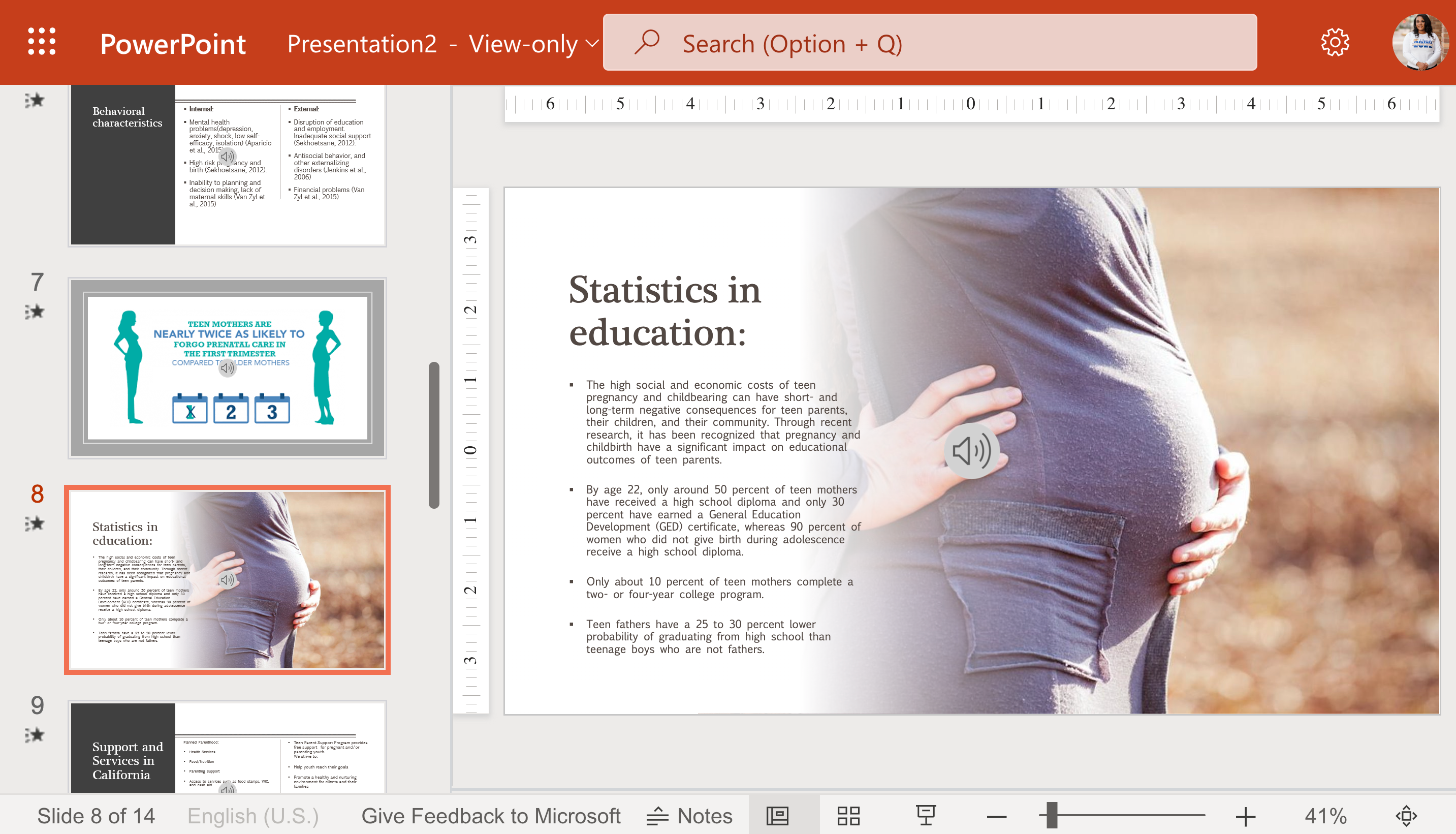Image resolution: width=1456 pixels, height=834 pixels.
Task: Adjust the zoom slider handle
Action: click(x=1051, y=816)
